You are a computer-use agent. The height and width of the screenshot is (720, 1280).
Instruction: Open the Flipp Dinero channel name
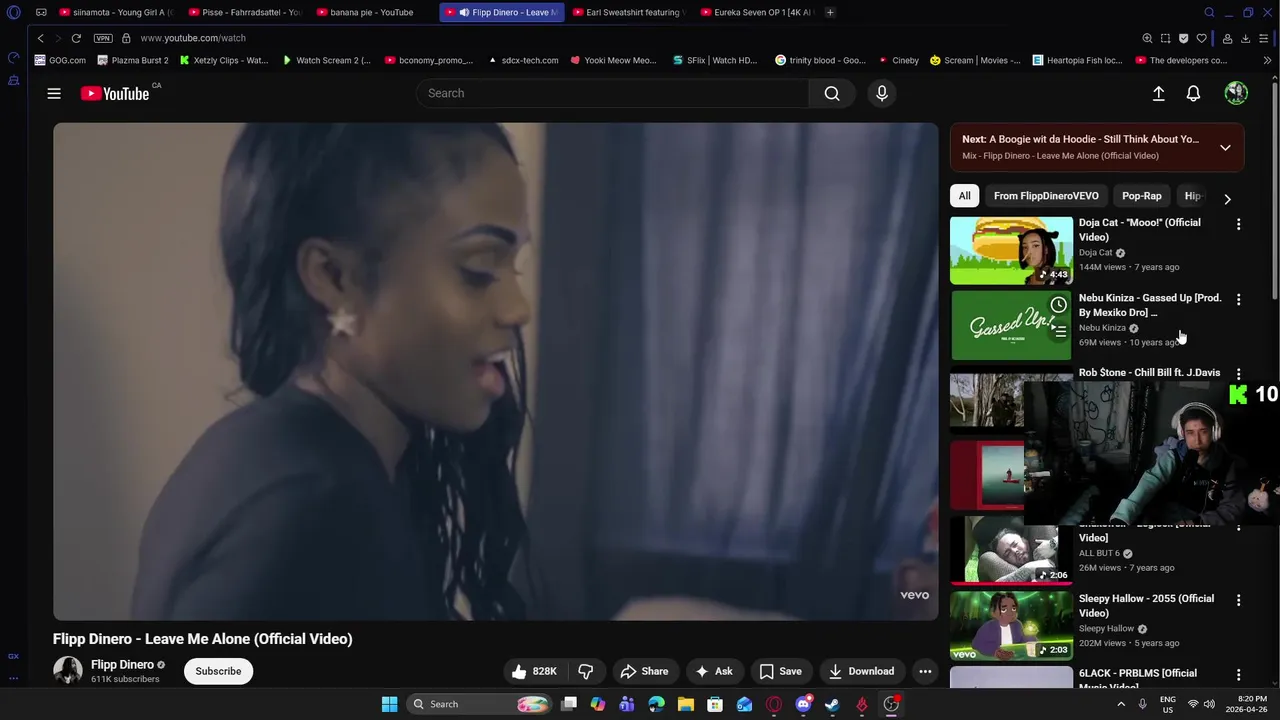tap(122, 664)
